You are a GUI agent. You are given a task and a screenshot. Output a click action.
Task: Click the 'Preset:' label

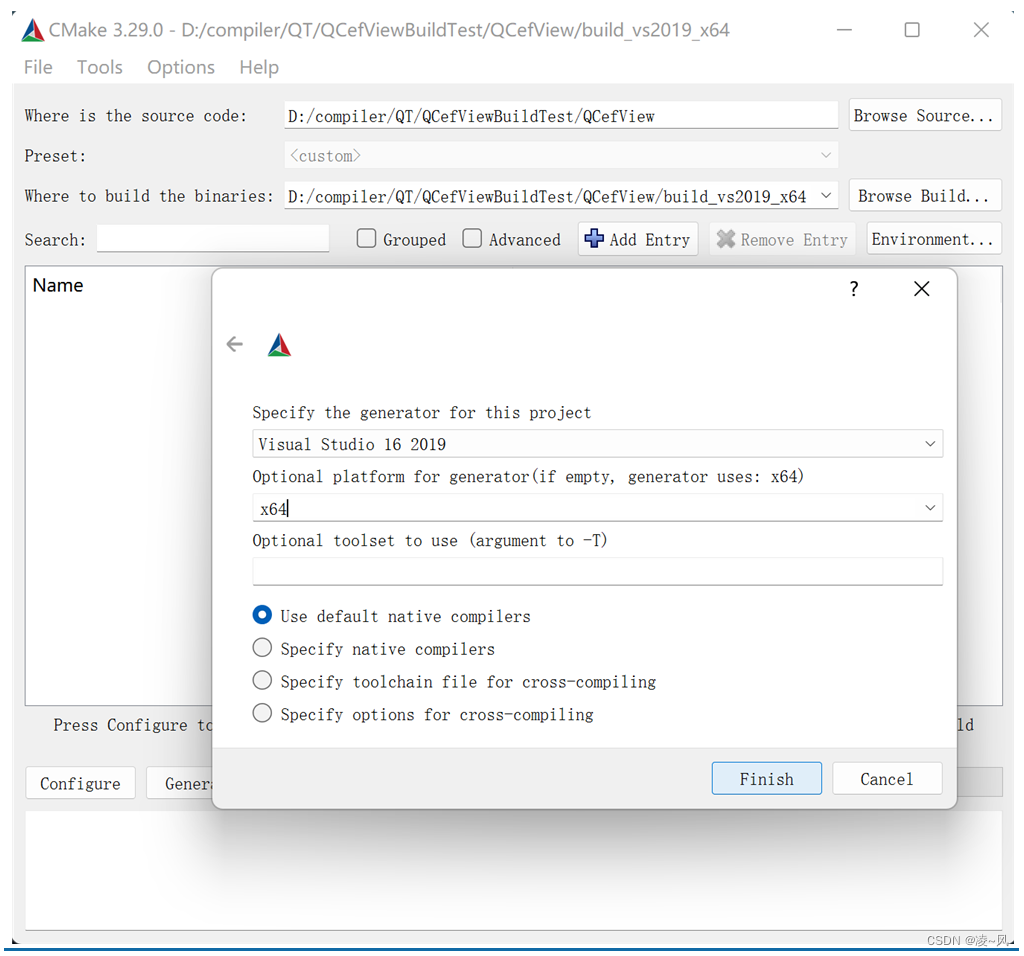(55, 156)
